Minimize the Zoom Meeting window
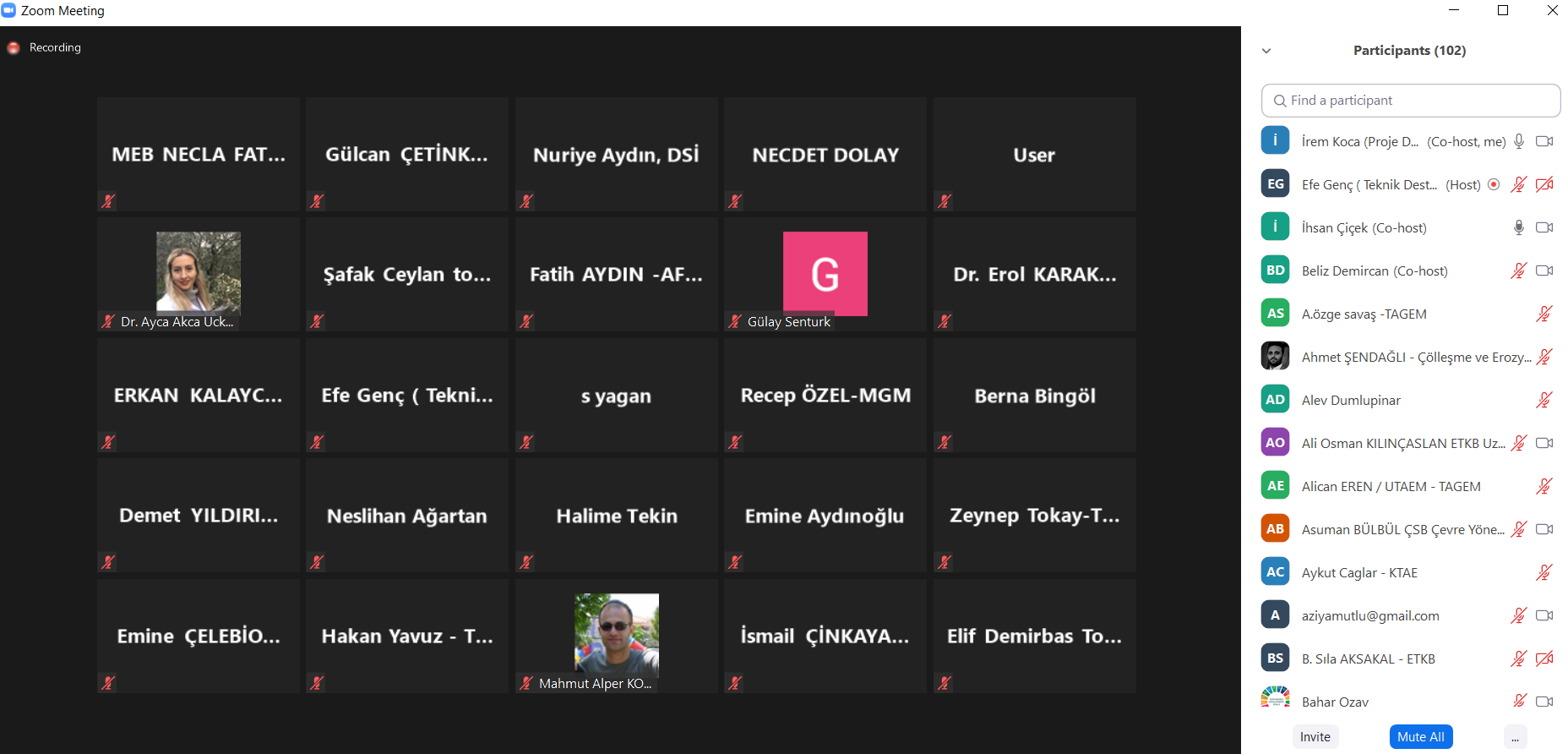The height and width of the screenshot is (754, 1568). 1454,10
